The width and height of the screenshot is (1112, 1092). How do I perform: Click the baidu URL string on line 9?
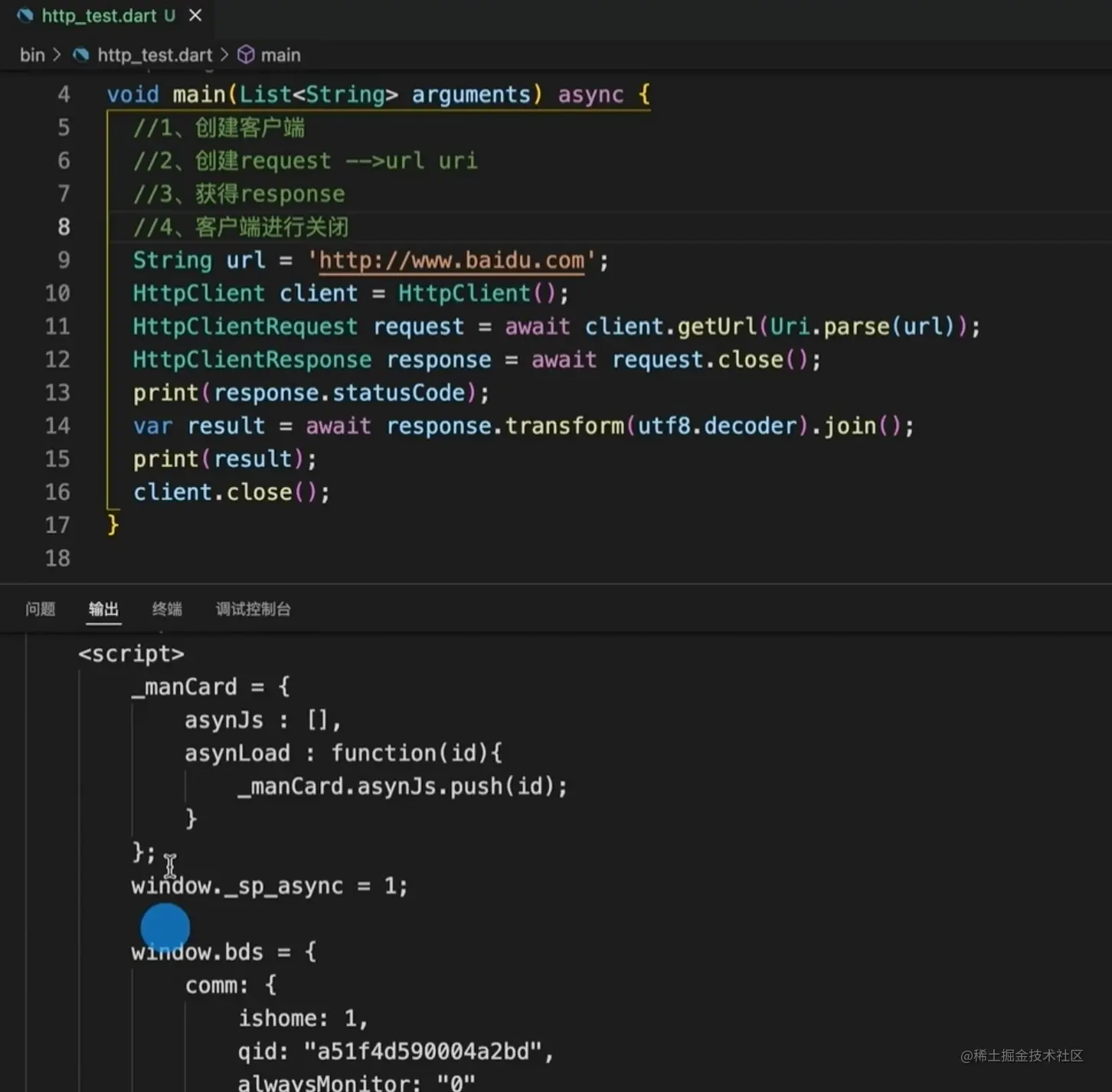[452, 260]
